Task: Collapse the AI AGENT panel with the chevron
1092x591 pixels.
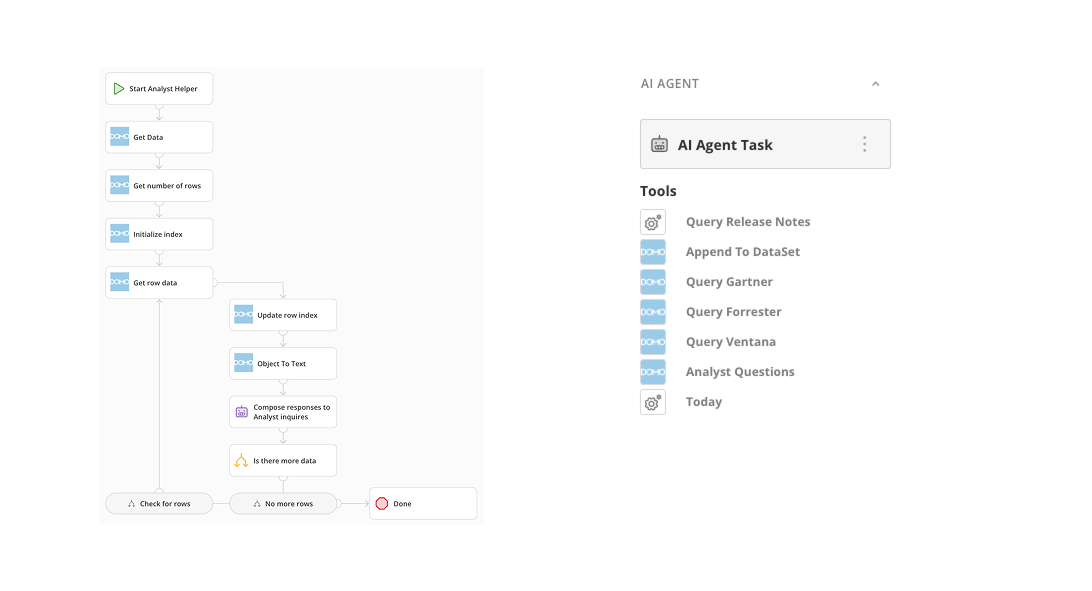Action: [x=876, y=83]
